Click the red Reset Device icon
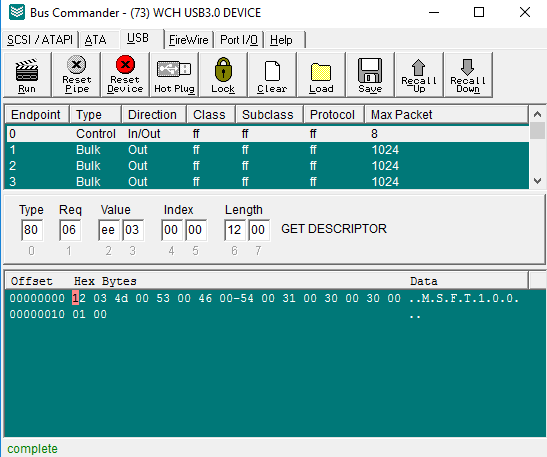547x457 pixels. point(125,65)
